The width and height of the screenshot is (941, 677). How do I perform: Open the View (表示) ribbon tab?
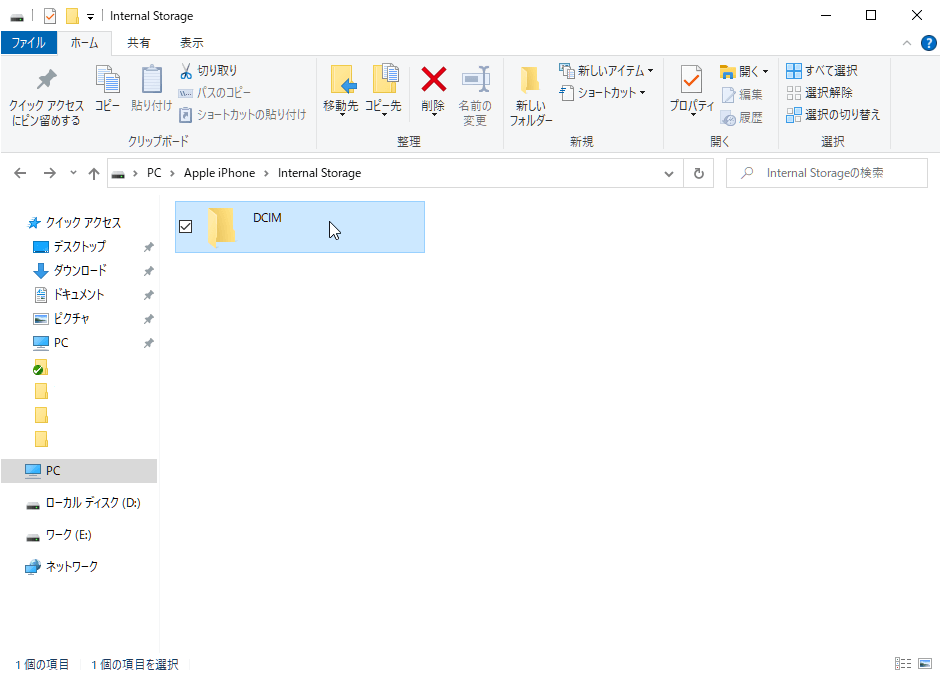point(191,43)
